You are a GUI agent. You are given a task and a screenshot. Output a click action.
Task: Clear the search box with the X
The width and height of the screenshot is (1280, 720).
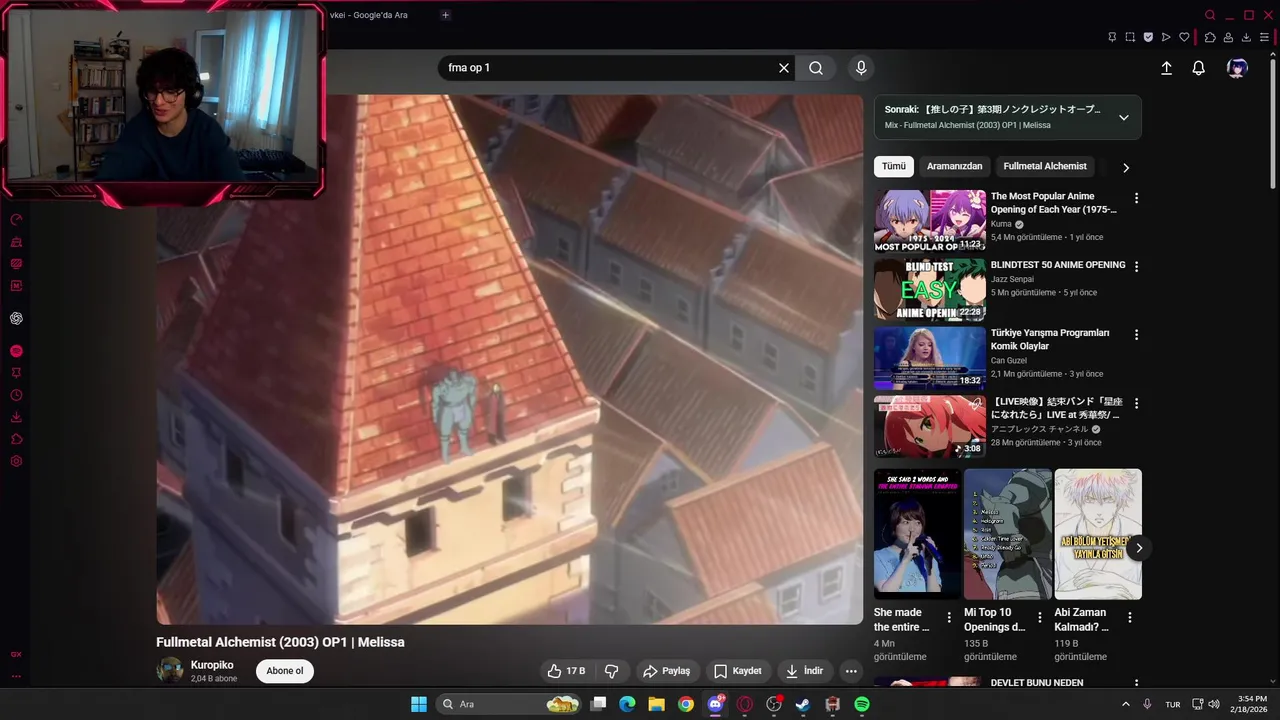pyautogui.click(x=784, y=68)
